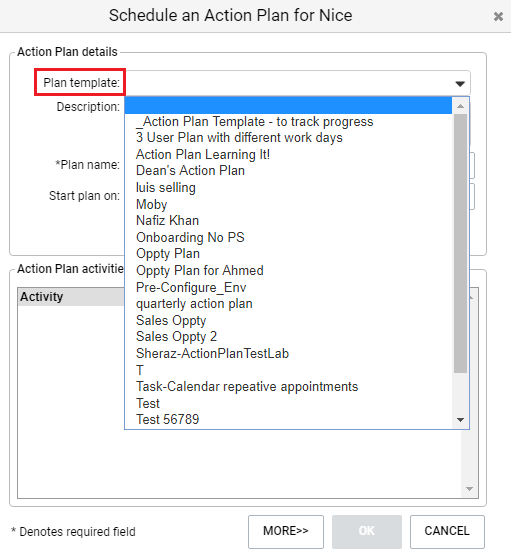Image resolution: width=511 pixels, height=554 pixels.
Task: Click the MORE>> button
Action: (286, 531)
